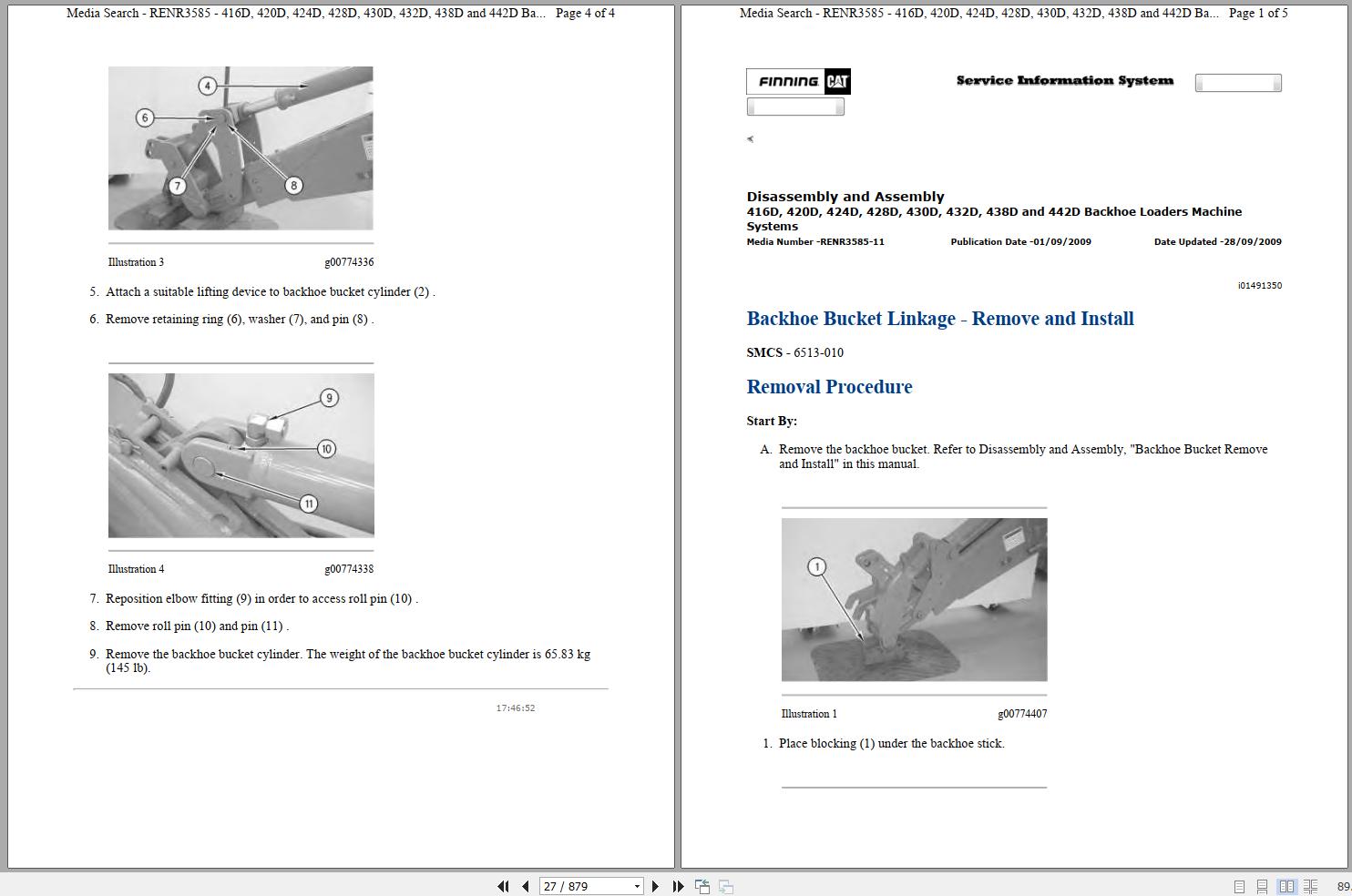Enable continuous facing pages layout

pos(1312,886)
